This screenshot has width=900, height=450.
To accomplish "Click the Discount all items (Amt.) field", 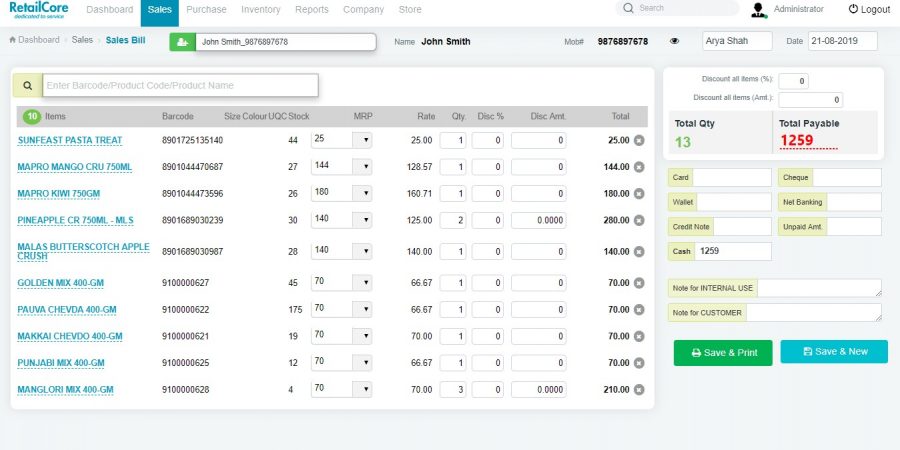I will click(x=810, y=100).
